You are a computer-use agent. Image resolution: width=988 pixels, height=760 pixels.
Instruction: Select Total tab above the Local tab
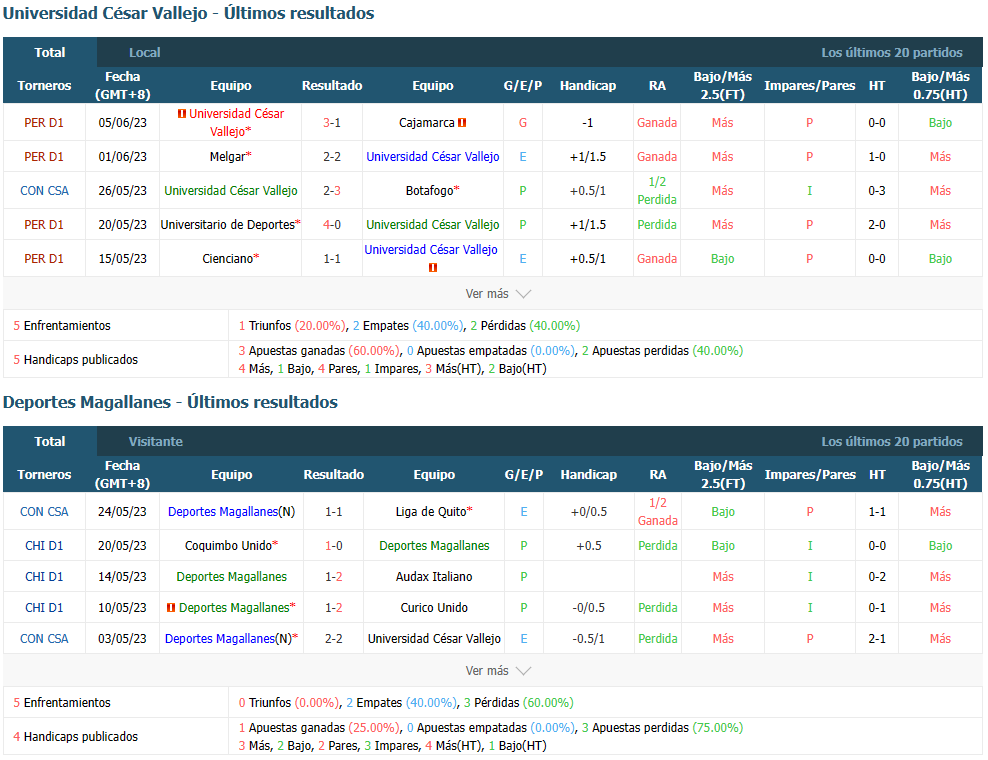pos(50,53)
